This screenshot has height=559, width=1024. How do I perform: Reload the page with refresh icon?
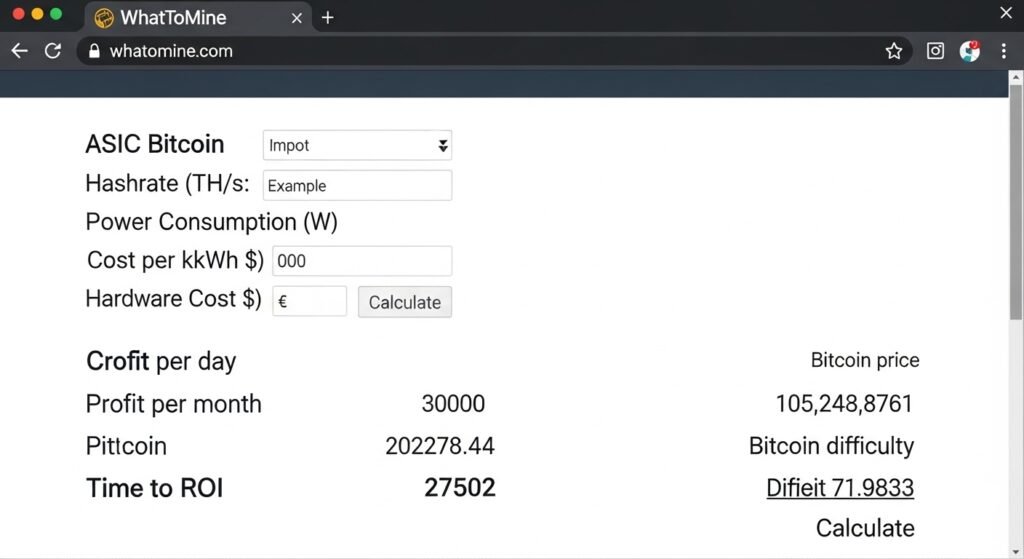pyautogui.click(x=53, y=51)
